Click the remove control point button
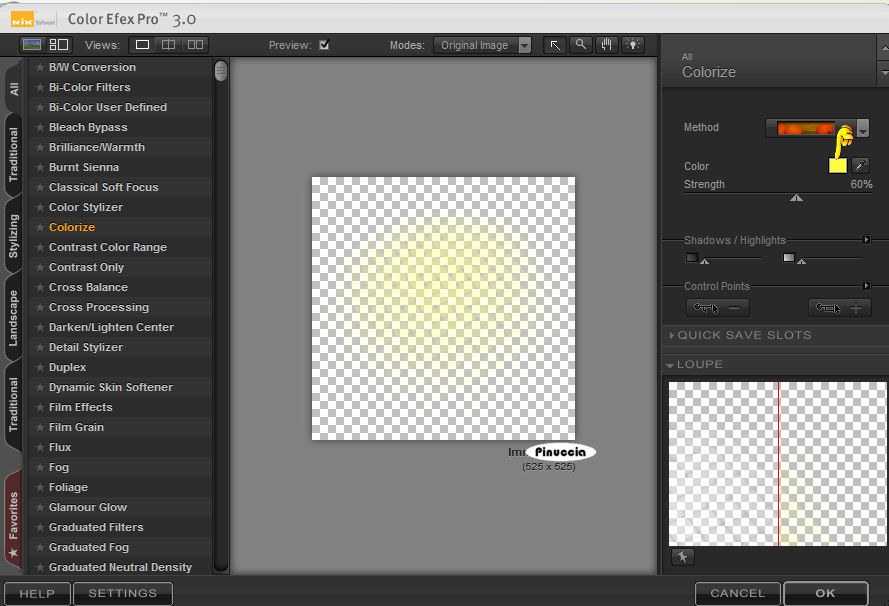The image size is (889, 606). tap(718, 308)
